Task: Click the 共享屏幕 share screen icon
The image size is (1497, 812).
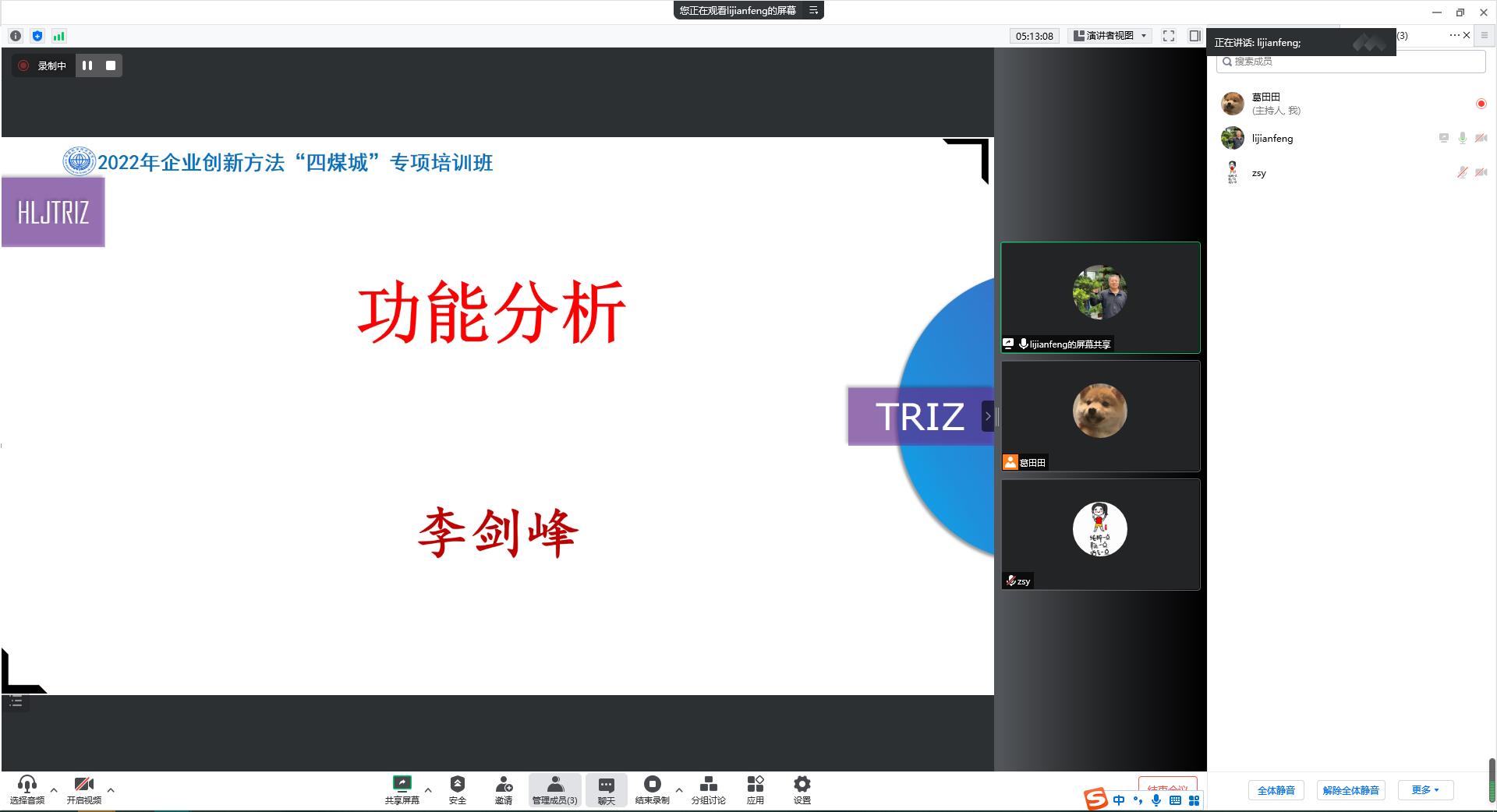Action: 402,784
